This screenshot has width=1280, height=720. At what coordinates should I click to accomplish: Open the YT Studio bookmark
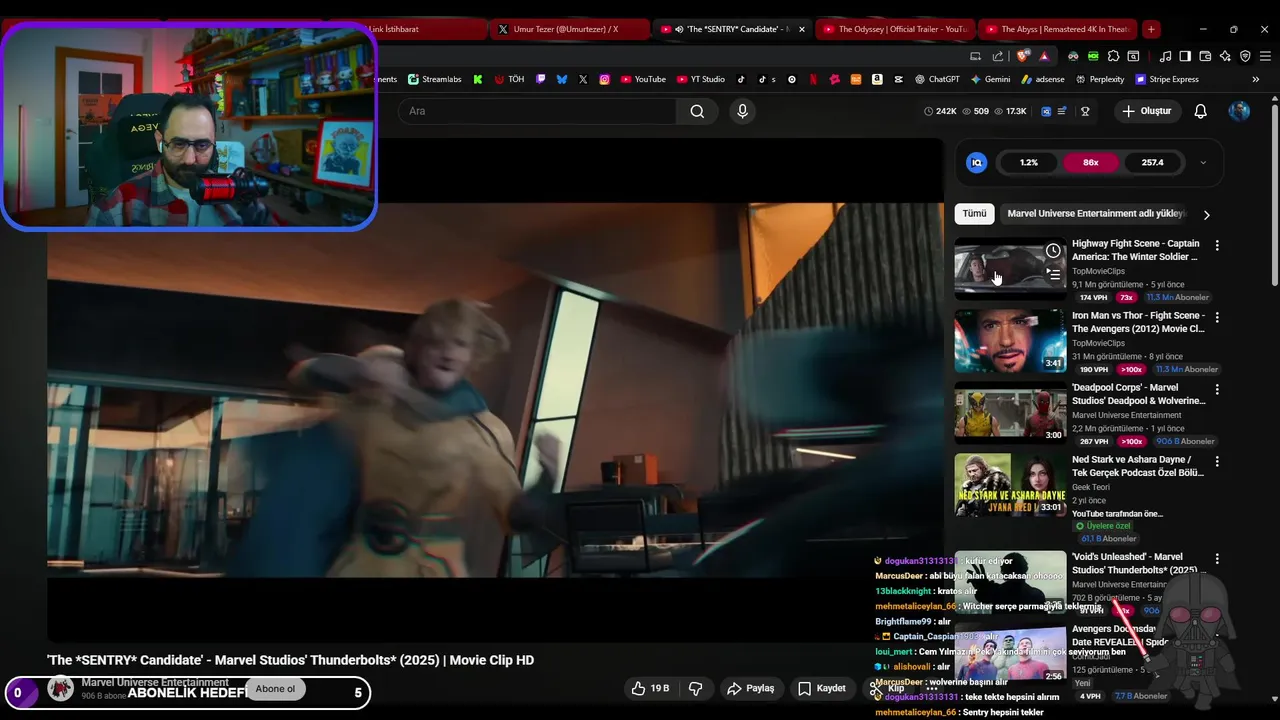[x=701, y=79]
